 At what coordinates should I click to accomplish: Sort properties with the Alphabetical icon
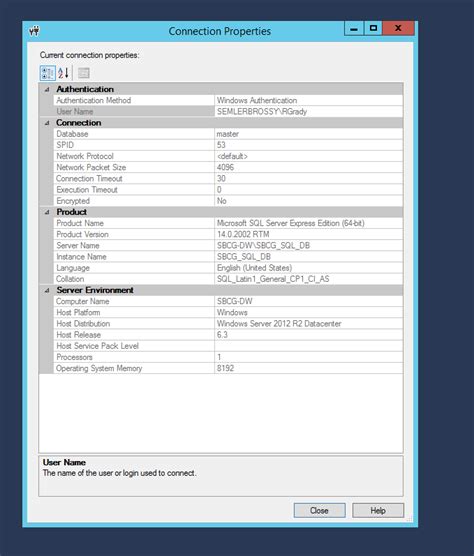click(64, 73)
